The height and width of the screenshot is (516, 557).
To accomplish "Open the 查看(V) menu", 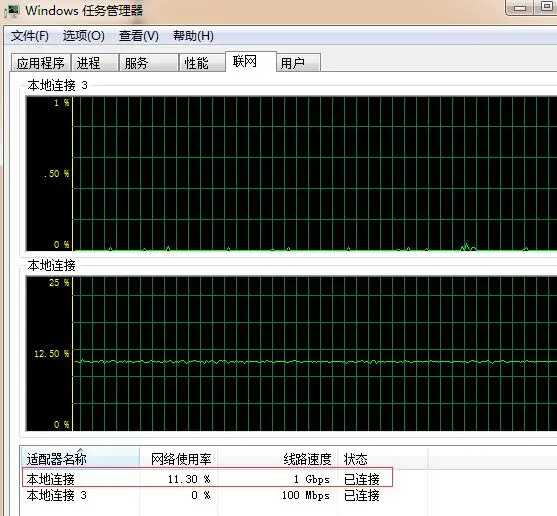I will 139,36.
